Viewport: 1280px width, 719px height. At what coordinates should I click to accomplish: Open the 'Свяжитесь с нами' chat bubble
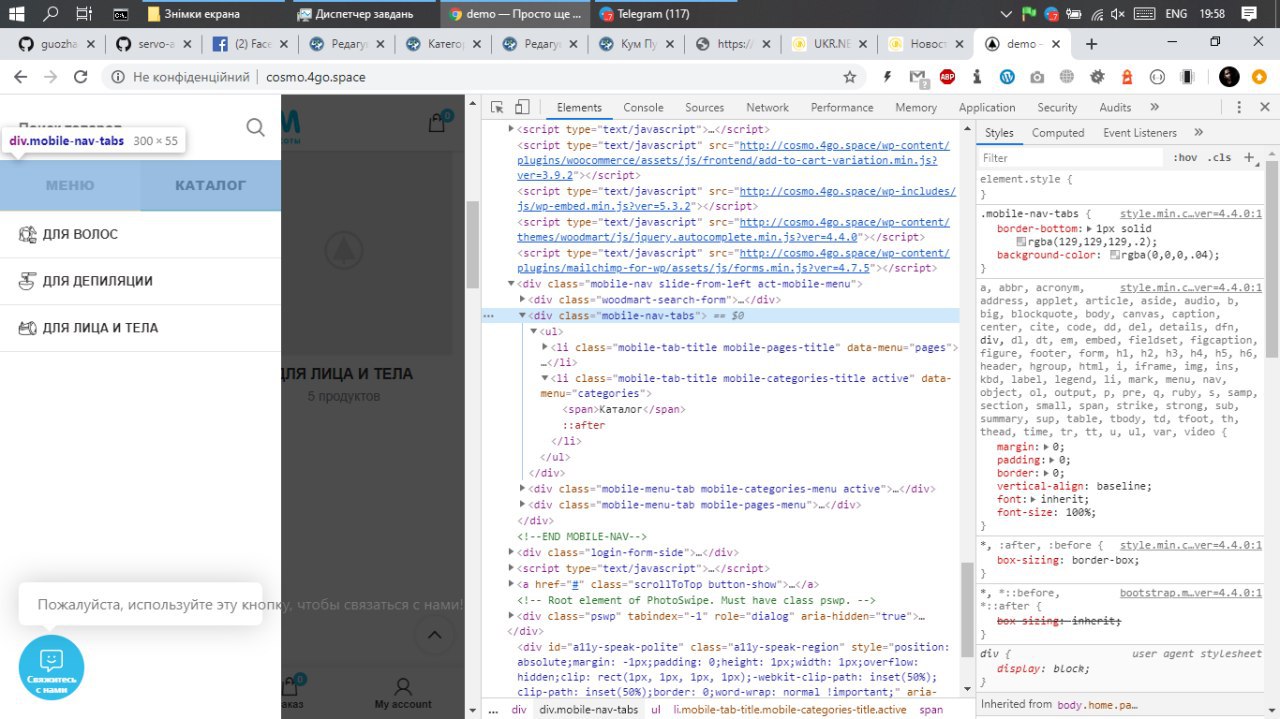[x=52, y=667]
